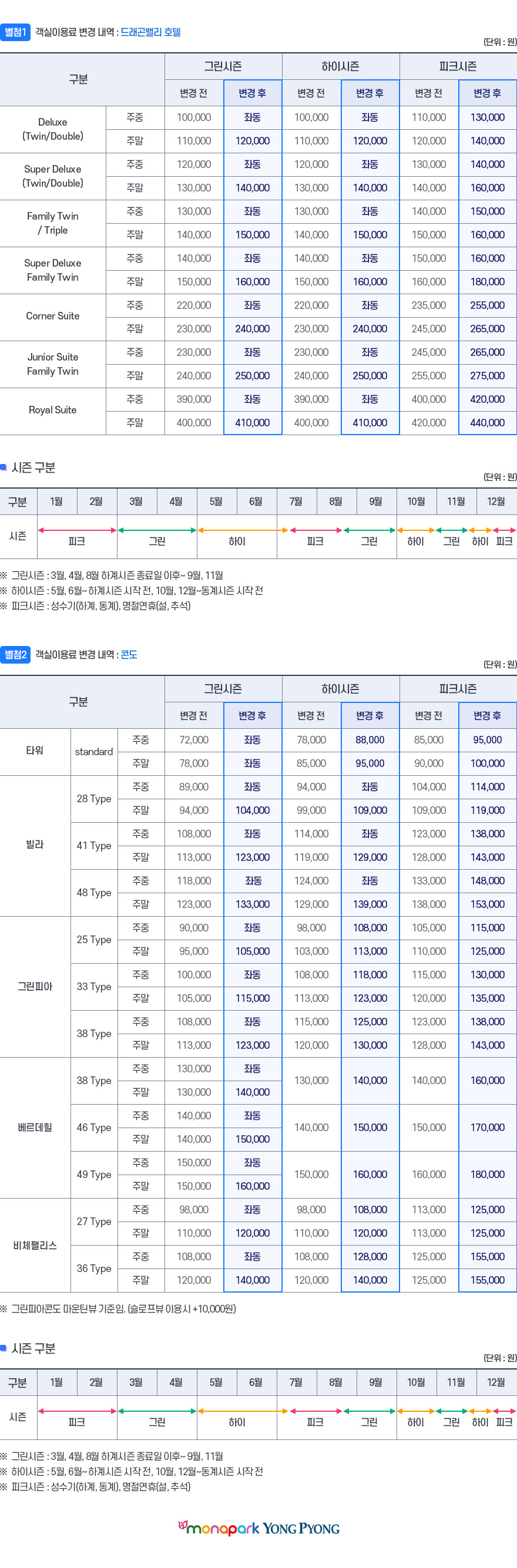Screen dimensions: 517x1568
Task: Select Deluxe weekday peak new rate 130,000
Action: 488,117
